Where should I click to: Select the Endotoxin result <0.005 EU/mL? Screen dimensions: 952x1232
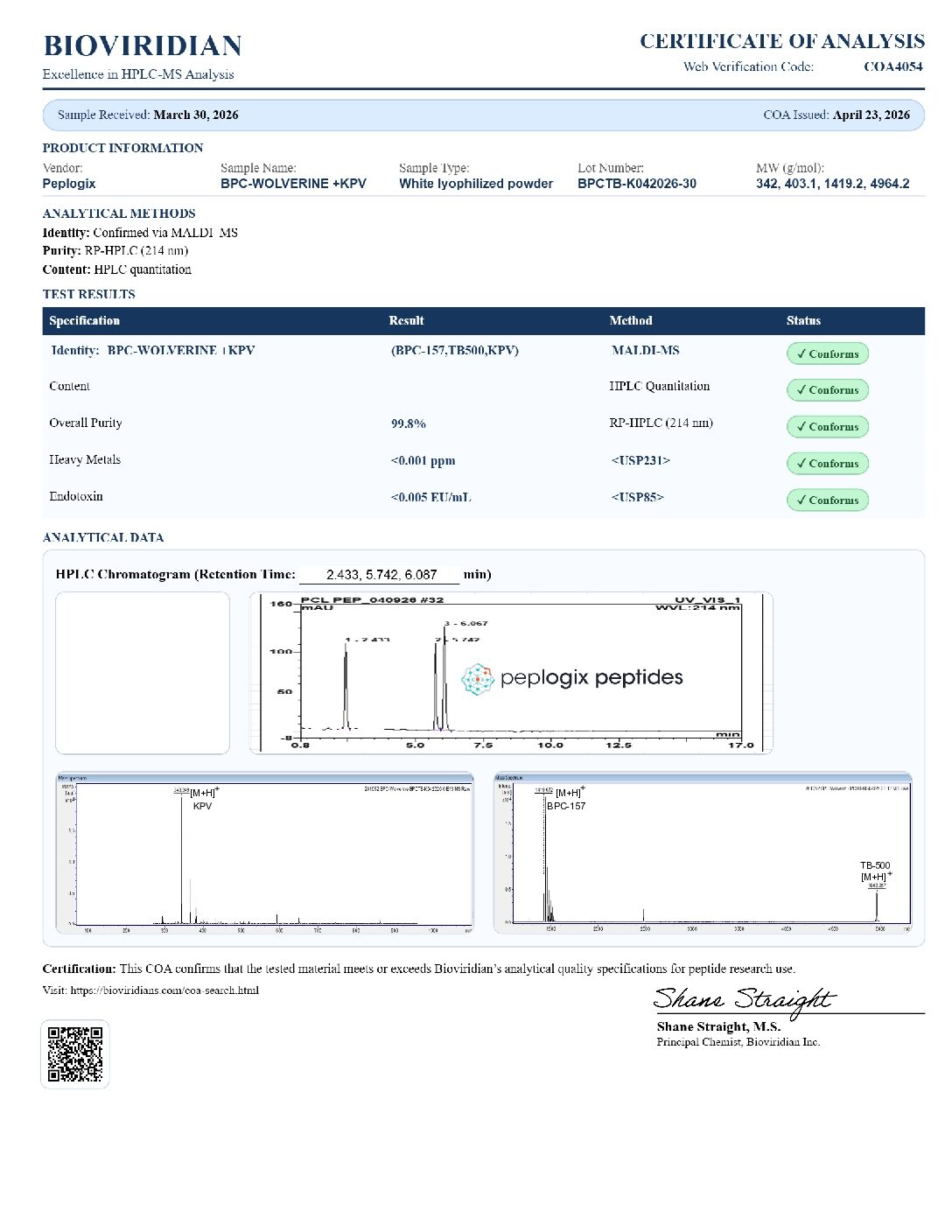tap(431, 497)
